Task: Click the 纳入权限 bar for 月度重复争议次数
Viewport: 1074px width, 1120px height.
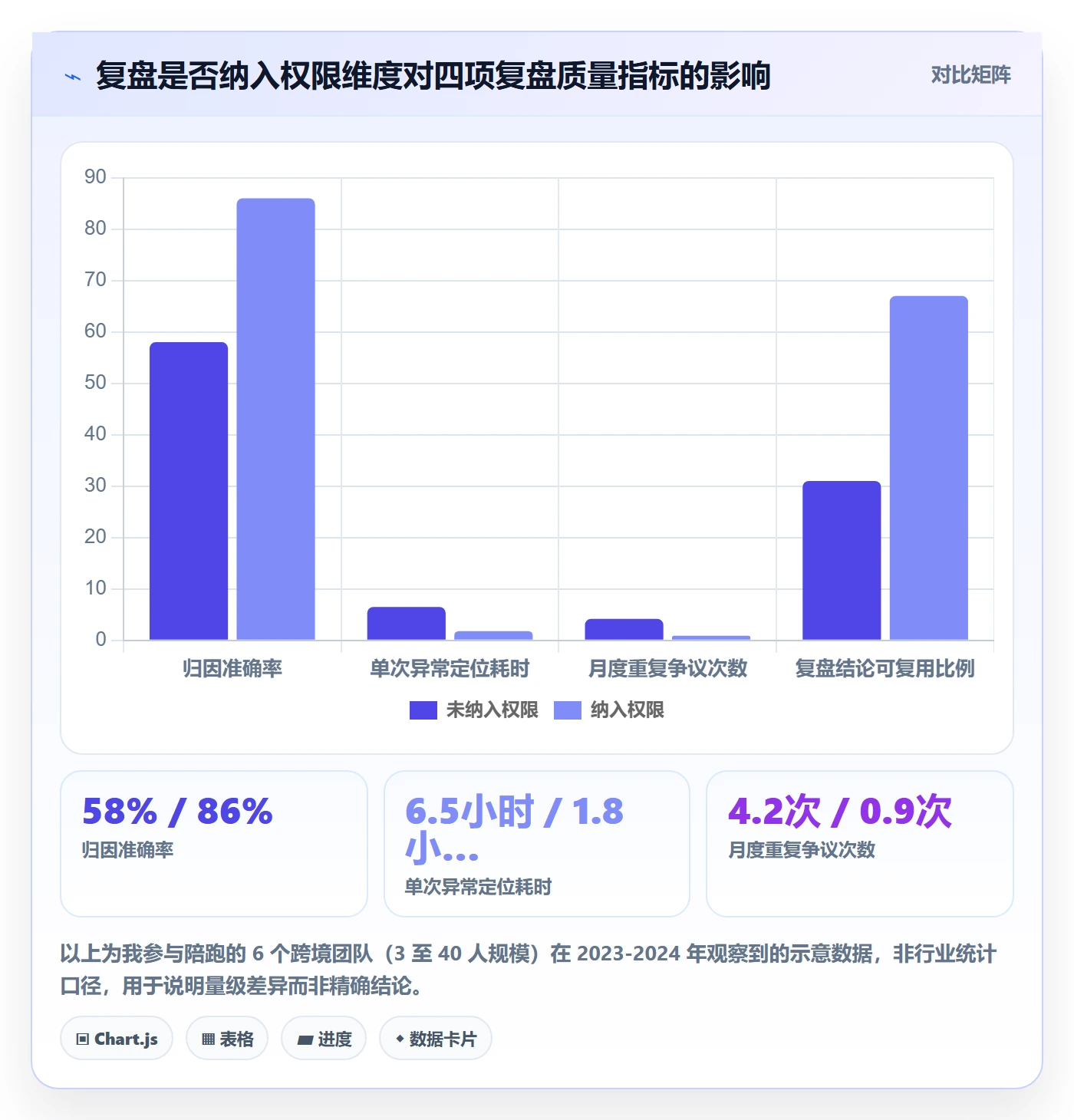Action: [711, 637]
